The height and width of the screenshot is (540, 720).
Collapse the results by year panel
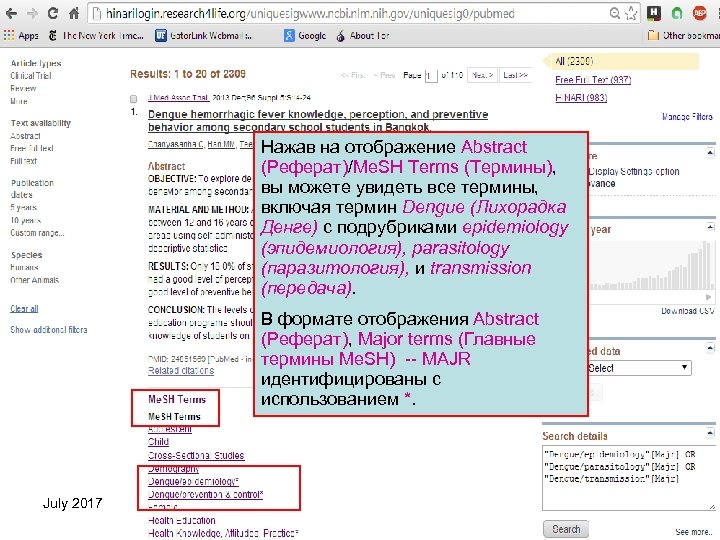click(710, 227)
